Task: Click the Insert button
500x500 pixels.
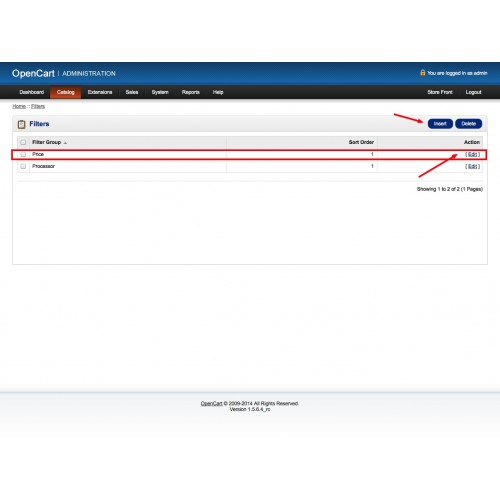Action: tap(440, 124)
